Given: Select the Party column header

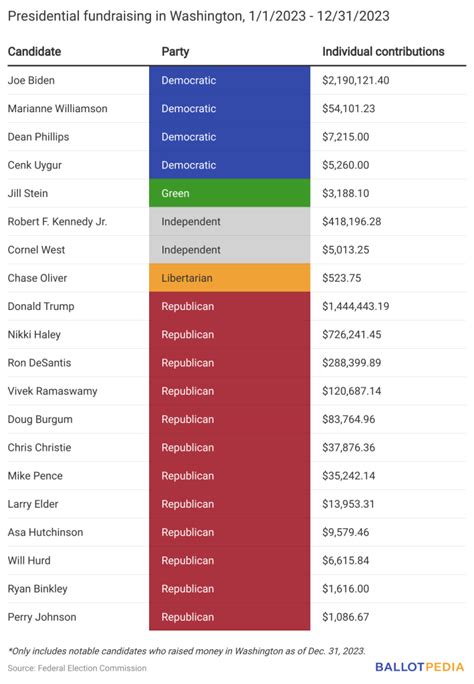Looking at the screenshot, I should point(175,51).
